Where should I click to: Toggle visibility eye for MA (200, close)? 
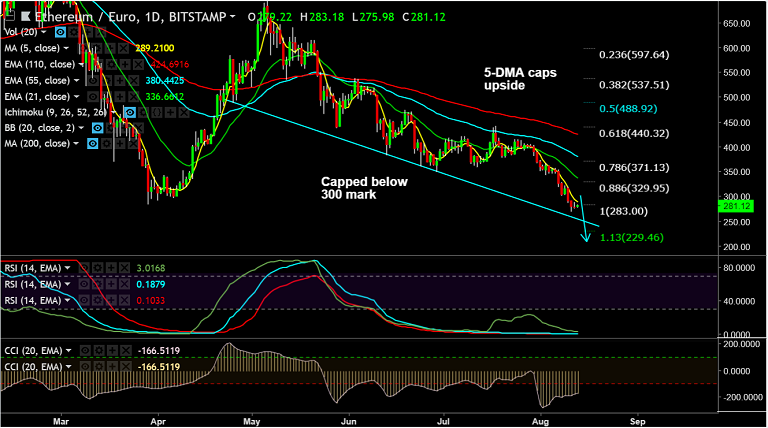(x=93, y=143)
